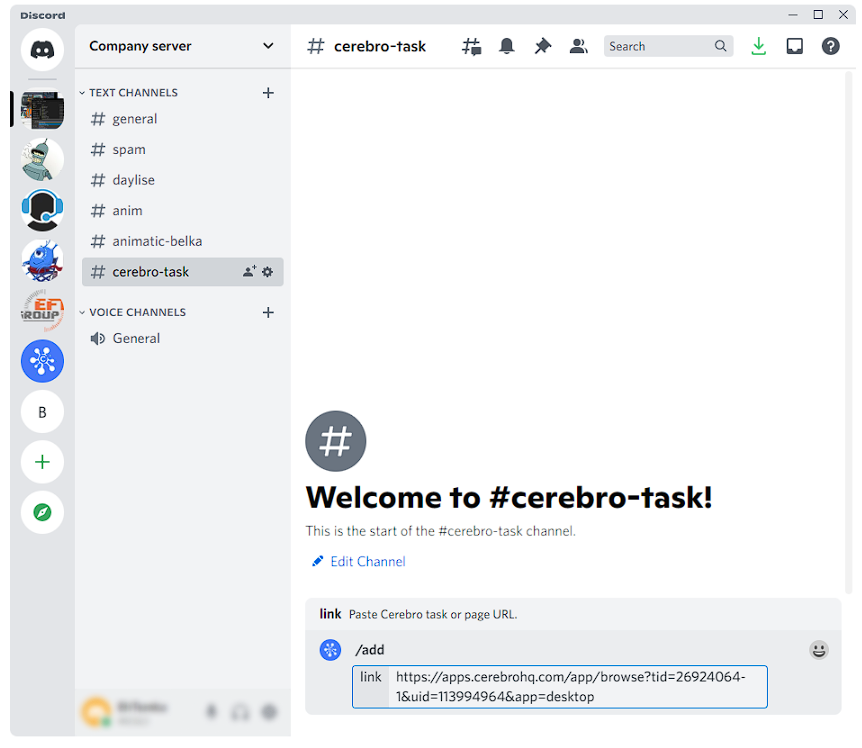
Task: Open the blue bug mascot server
Action: 42,261
